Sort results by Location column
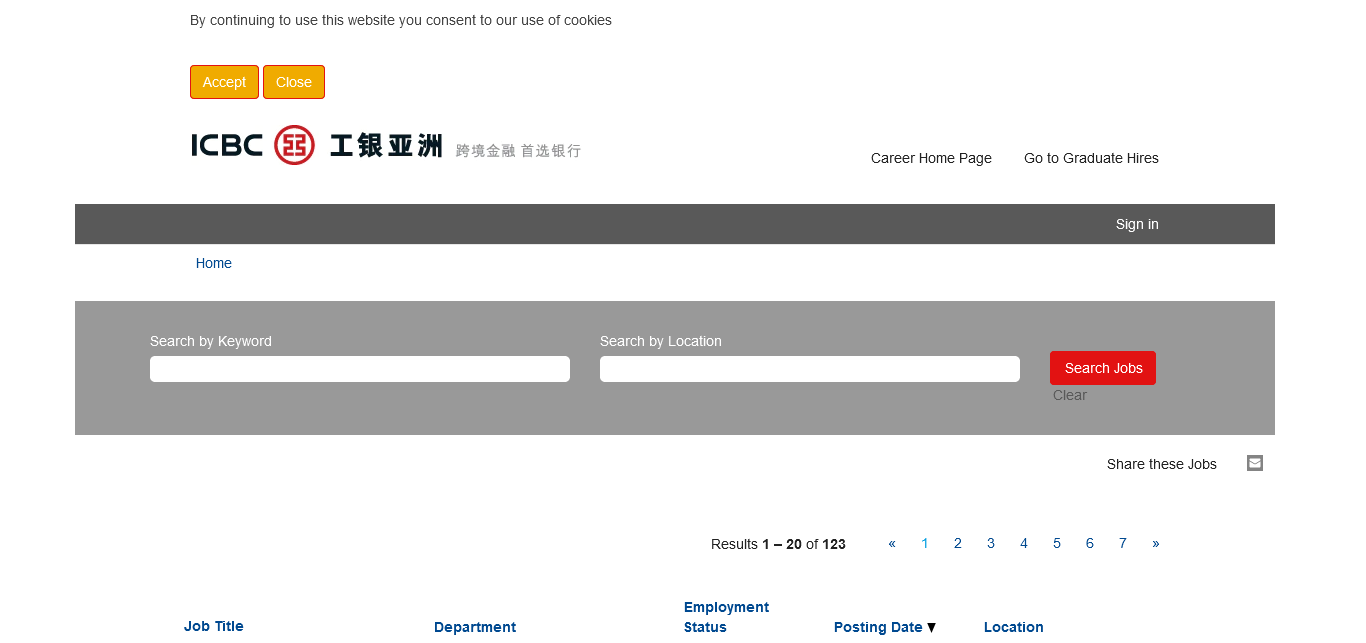1366x643 pixels. [1013, 627]
